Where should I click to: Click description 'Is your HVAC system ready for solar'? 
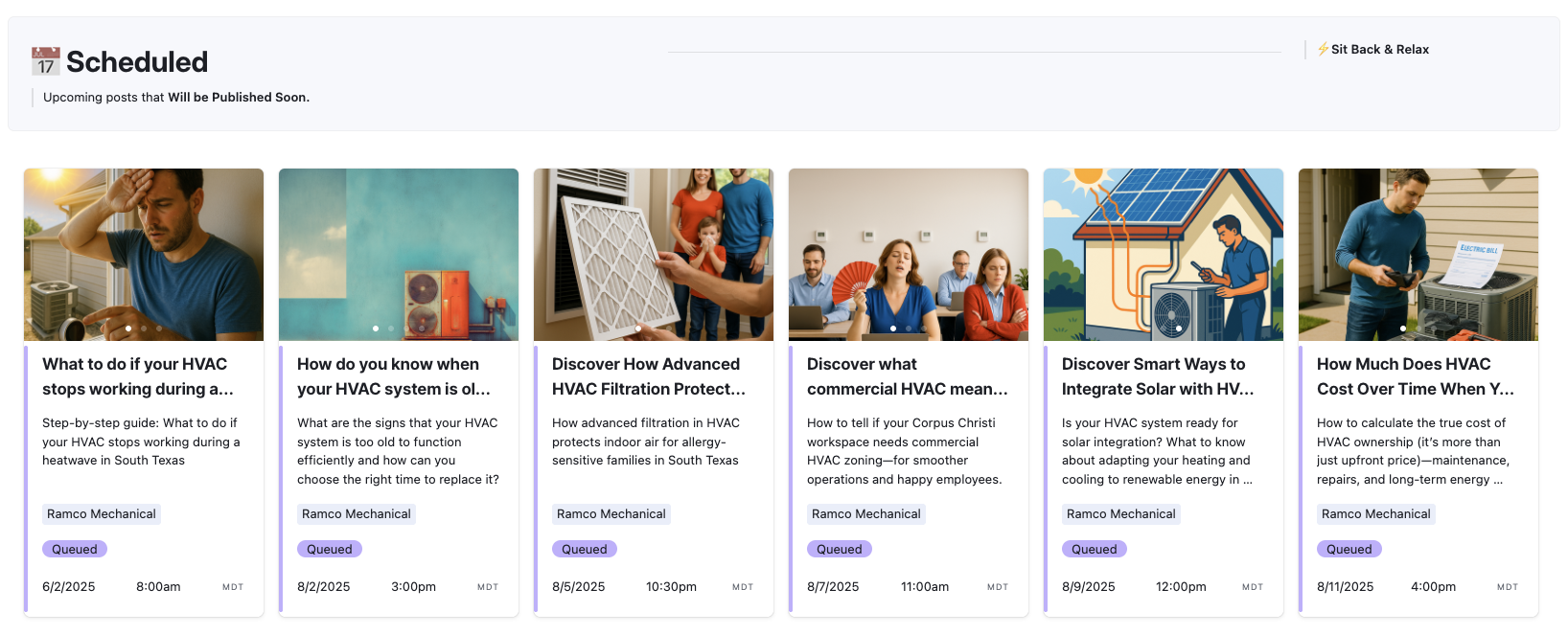click(x=1158, y=451)
